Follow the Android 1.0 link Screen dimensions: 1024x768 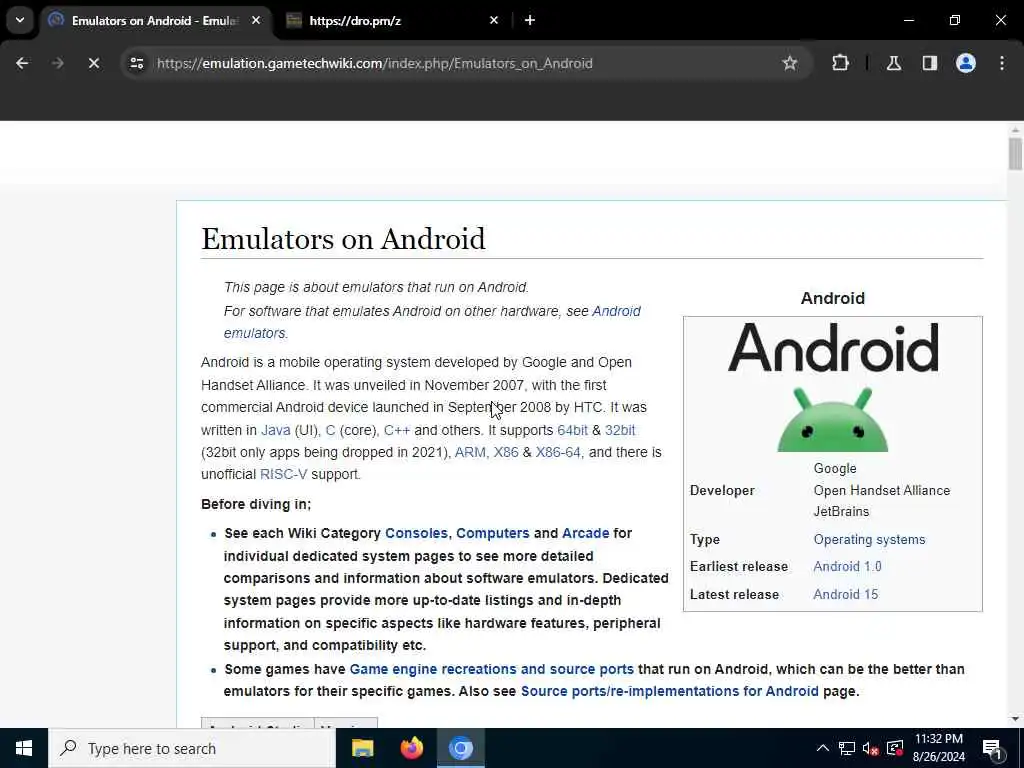[x=847, y=567]
